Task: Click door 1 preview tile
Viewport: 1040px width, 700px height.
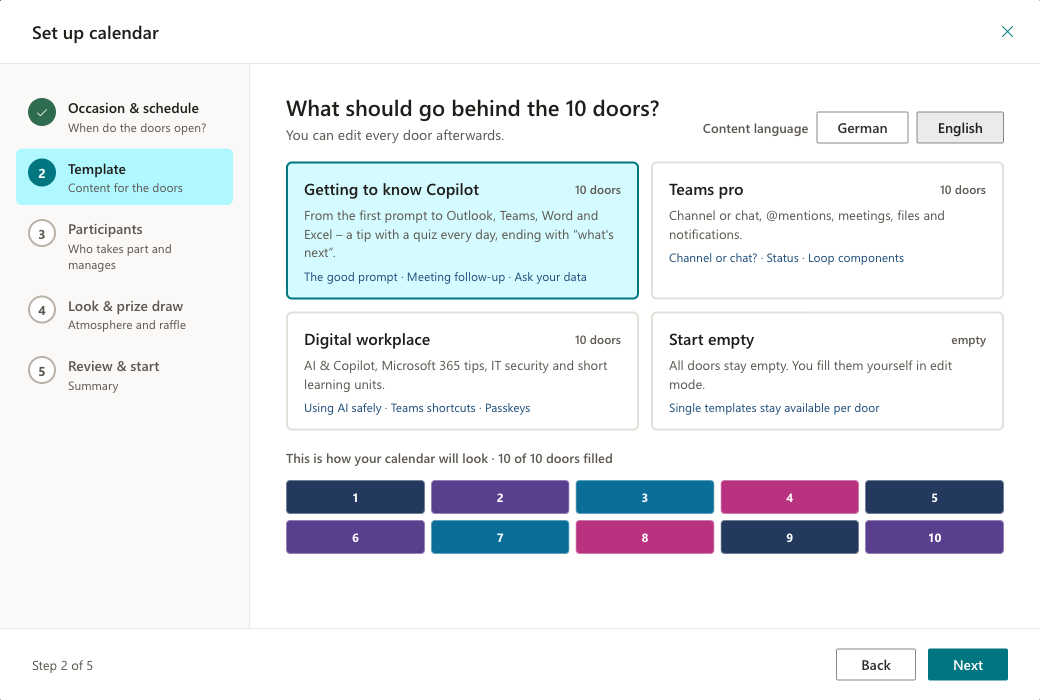Action: tap(356, 497)
